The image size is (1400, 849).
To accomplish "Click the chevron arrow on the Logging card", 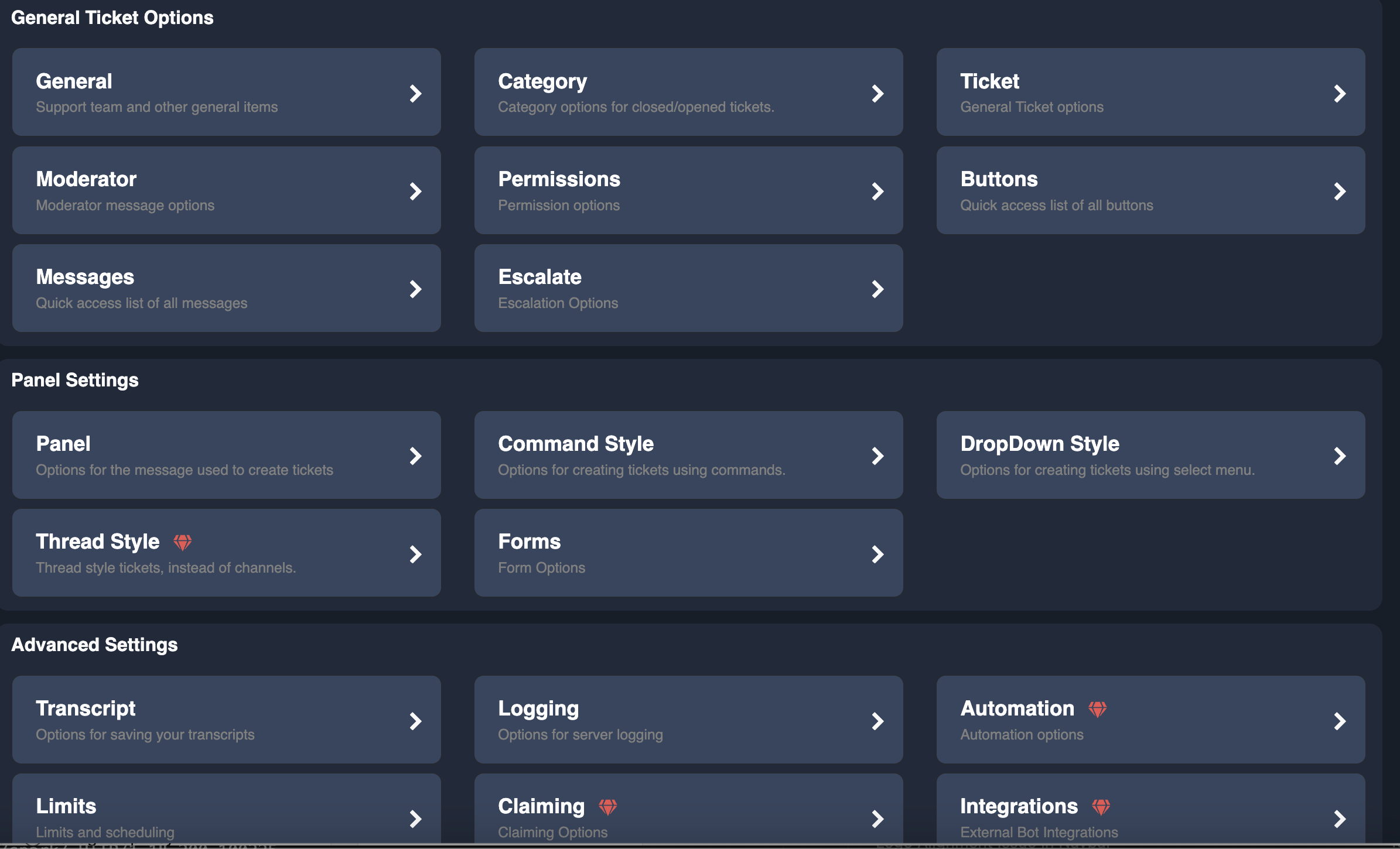I will 877,721.
